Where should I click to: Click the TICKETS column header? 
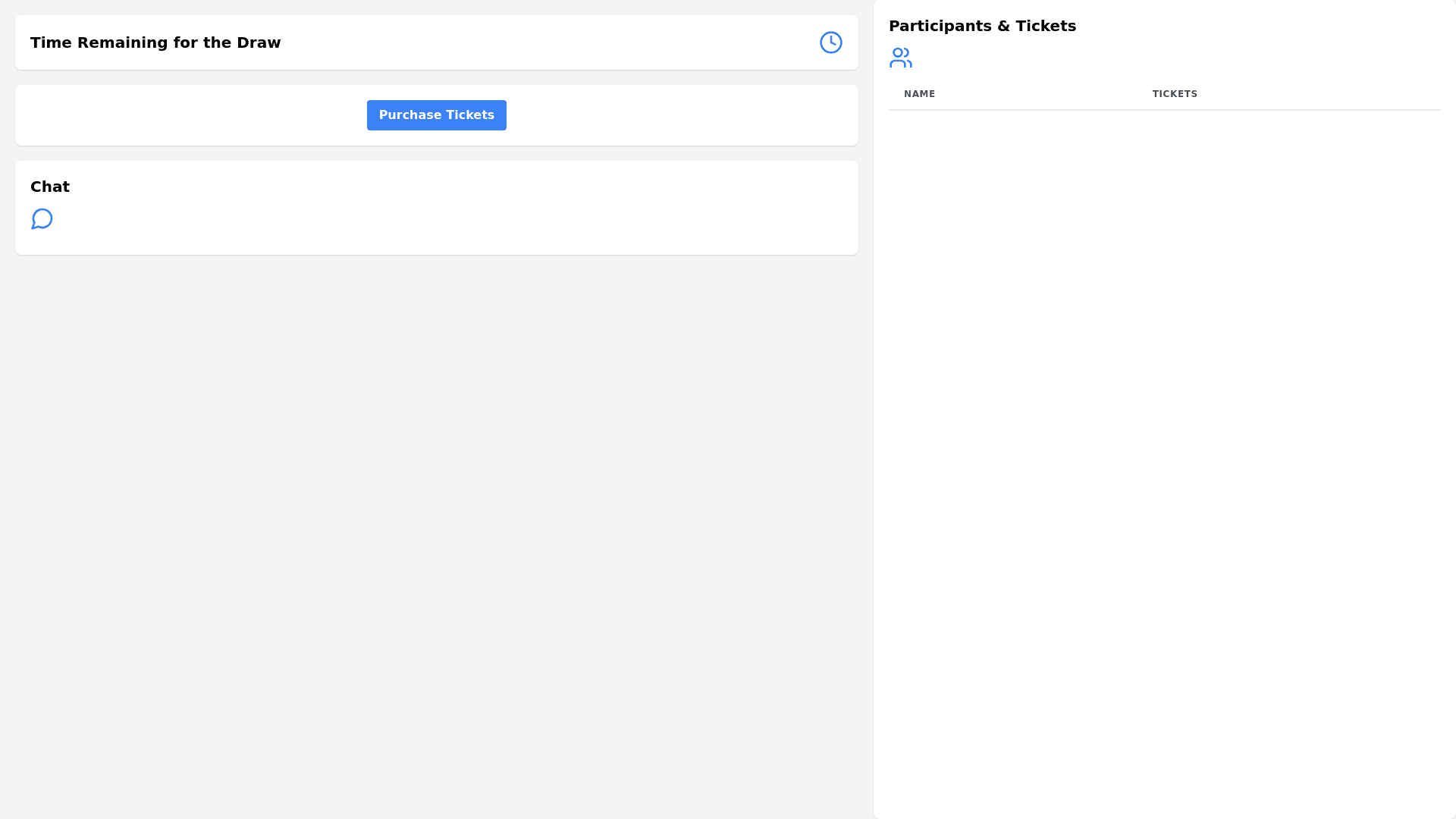[x=1175, y=94]
